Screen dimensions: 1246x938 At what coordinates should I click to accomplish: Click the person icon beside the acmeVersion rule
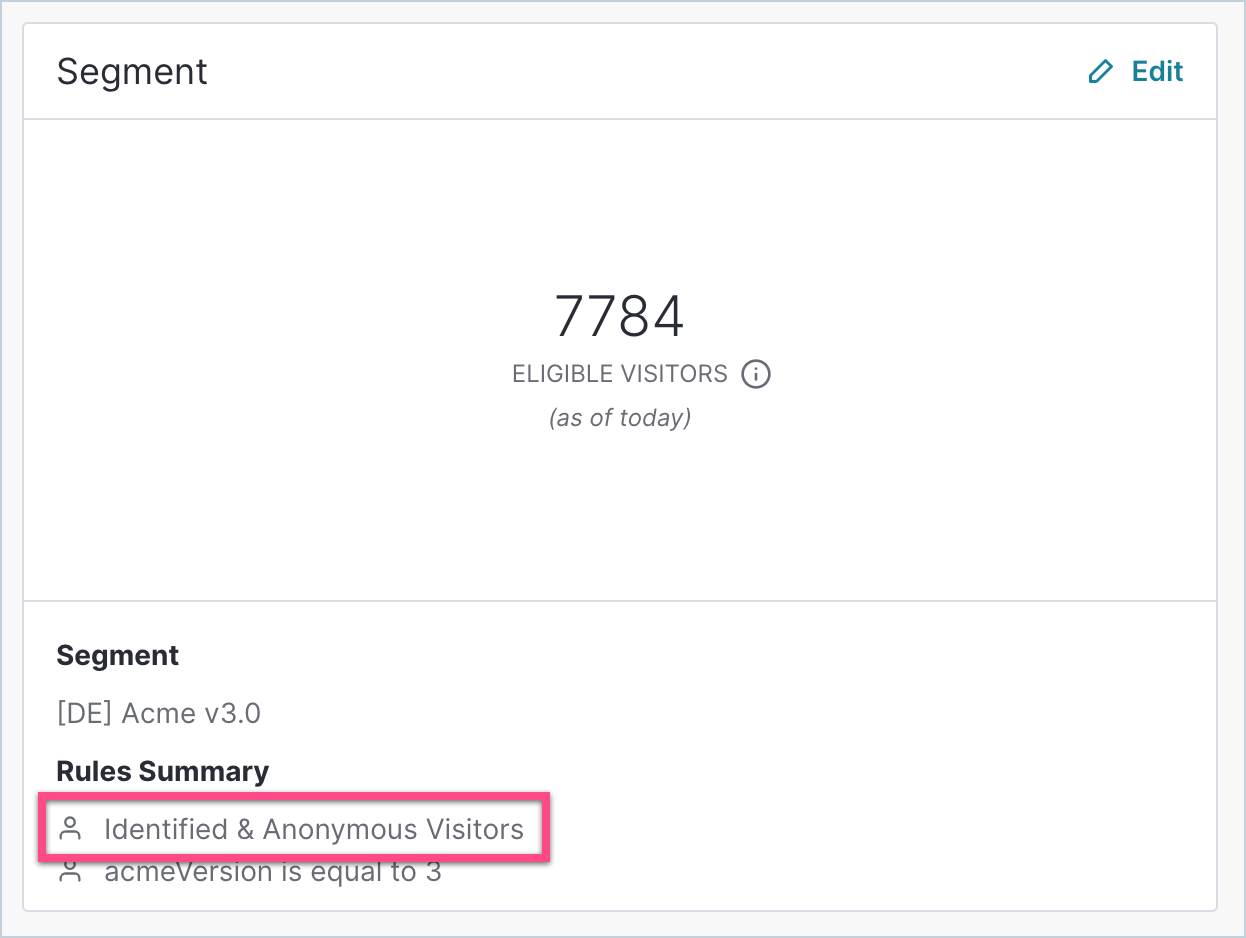(x=70, y=872)
